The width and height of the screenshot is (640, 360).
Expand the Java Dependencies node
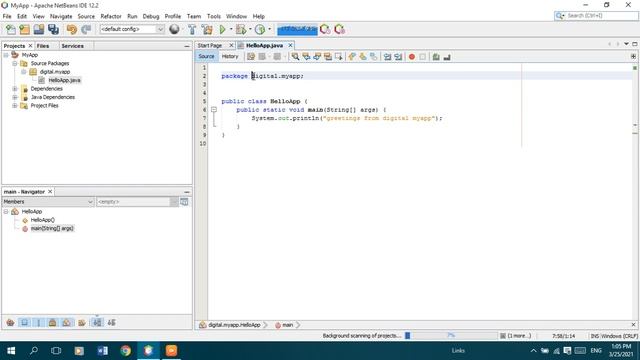[15, 97]
